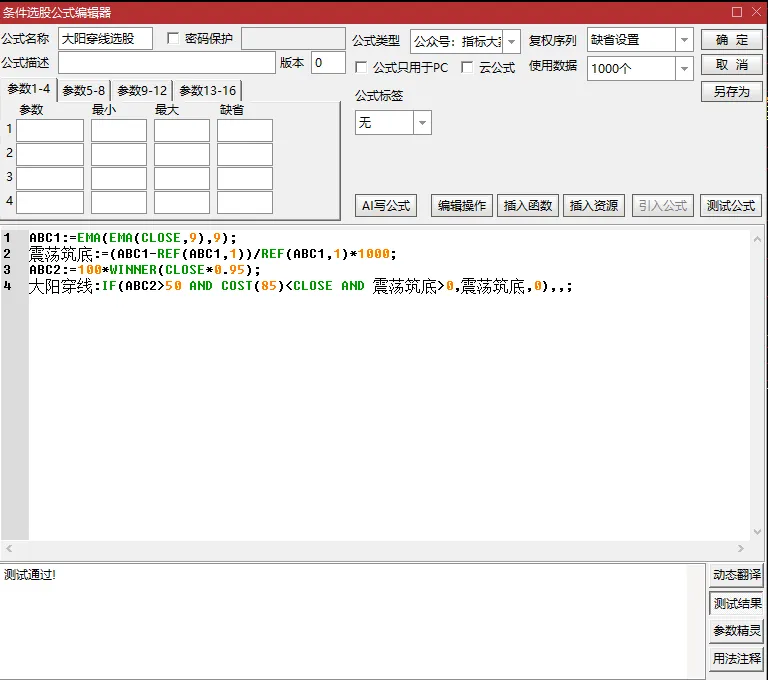768x680 pixels.
Task: Click the 插入资源 button
Action: (x=594, y=206)
